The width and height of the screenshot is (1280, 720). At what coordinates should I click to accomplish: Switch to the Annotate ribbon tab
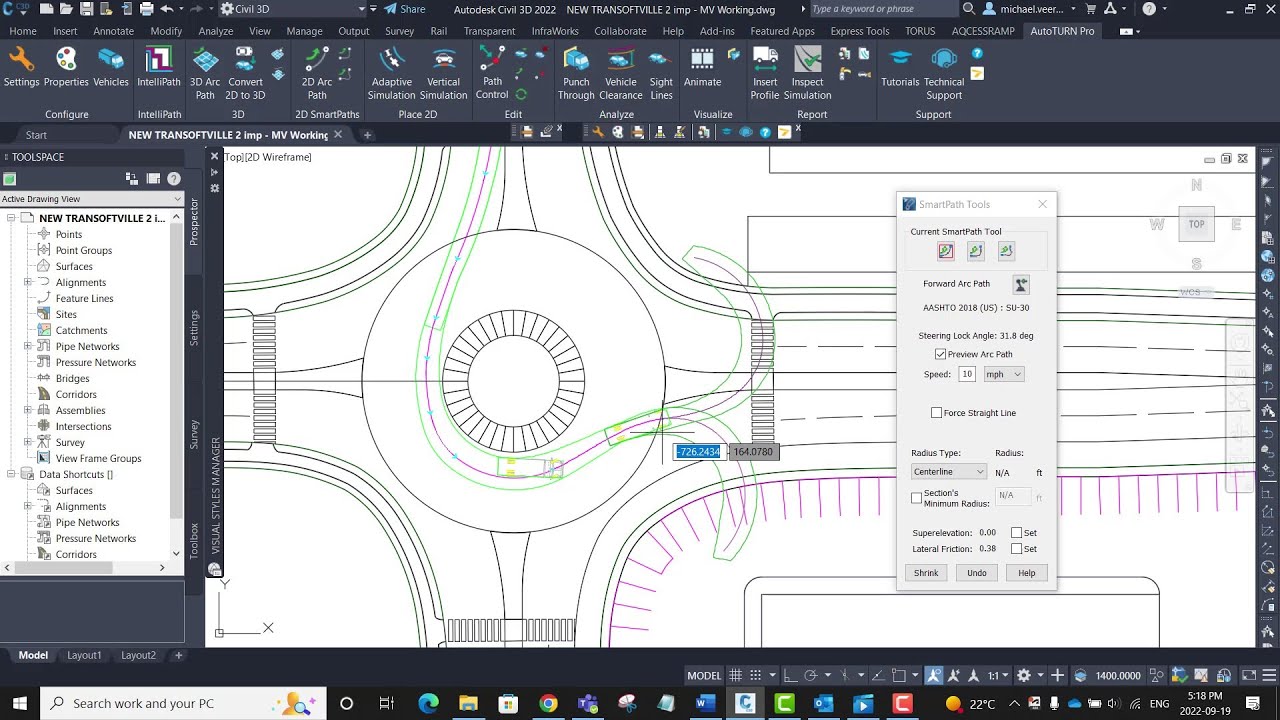[113, 31]
